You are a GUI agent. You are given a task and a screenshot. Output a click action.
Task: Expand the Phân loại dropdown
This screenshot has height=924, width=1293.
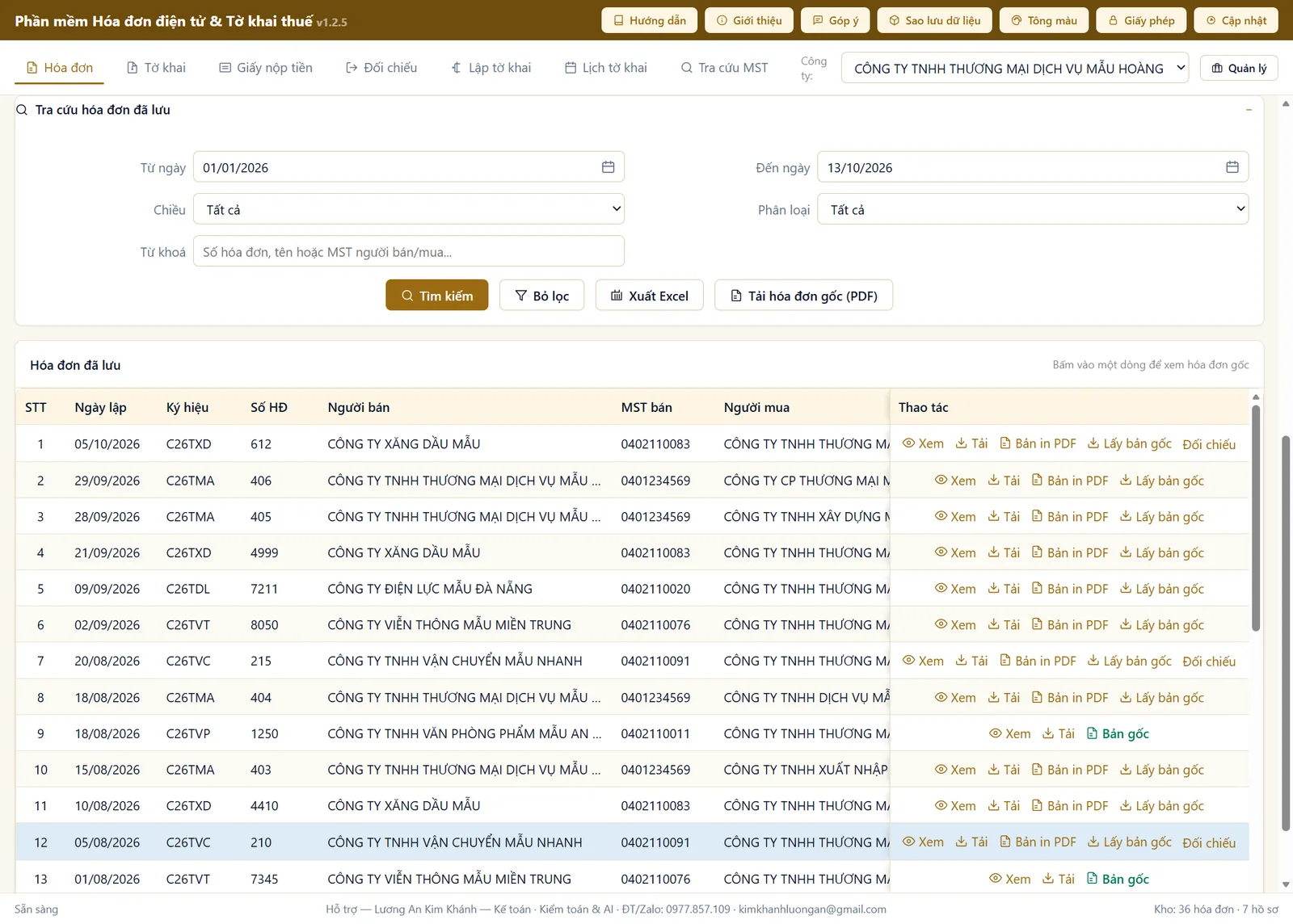pos(1033,209)
